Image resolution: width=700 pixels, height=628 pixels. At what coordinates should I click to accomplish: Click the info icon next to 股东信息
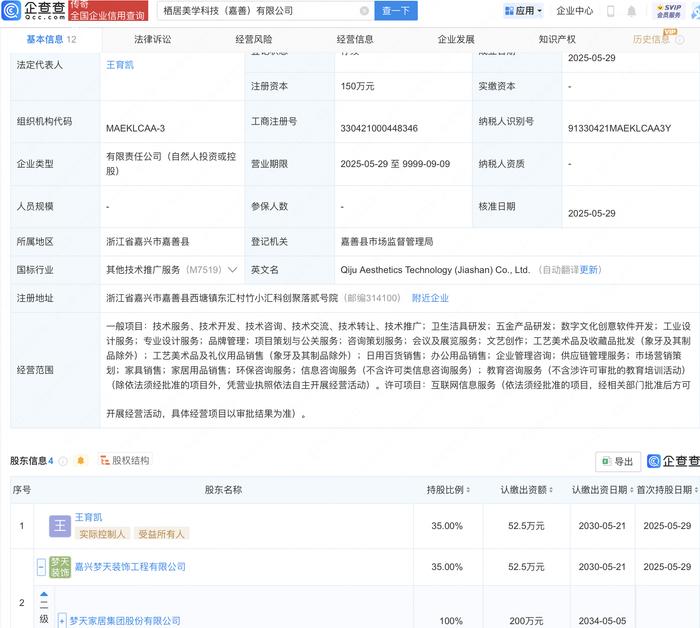pyautogui.click(x=63, y=461)
